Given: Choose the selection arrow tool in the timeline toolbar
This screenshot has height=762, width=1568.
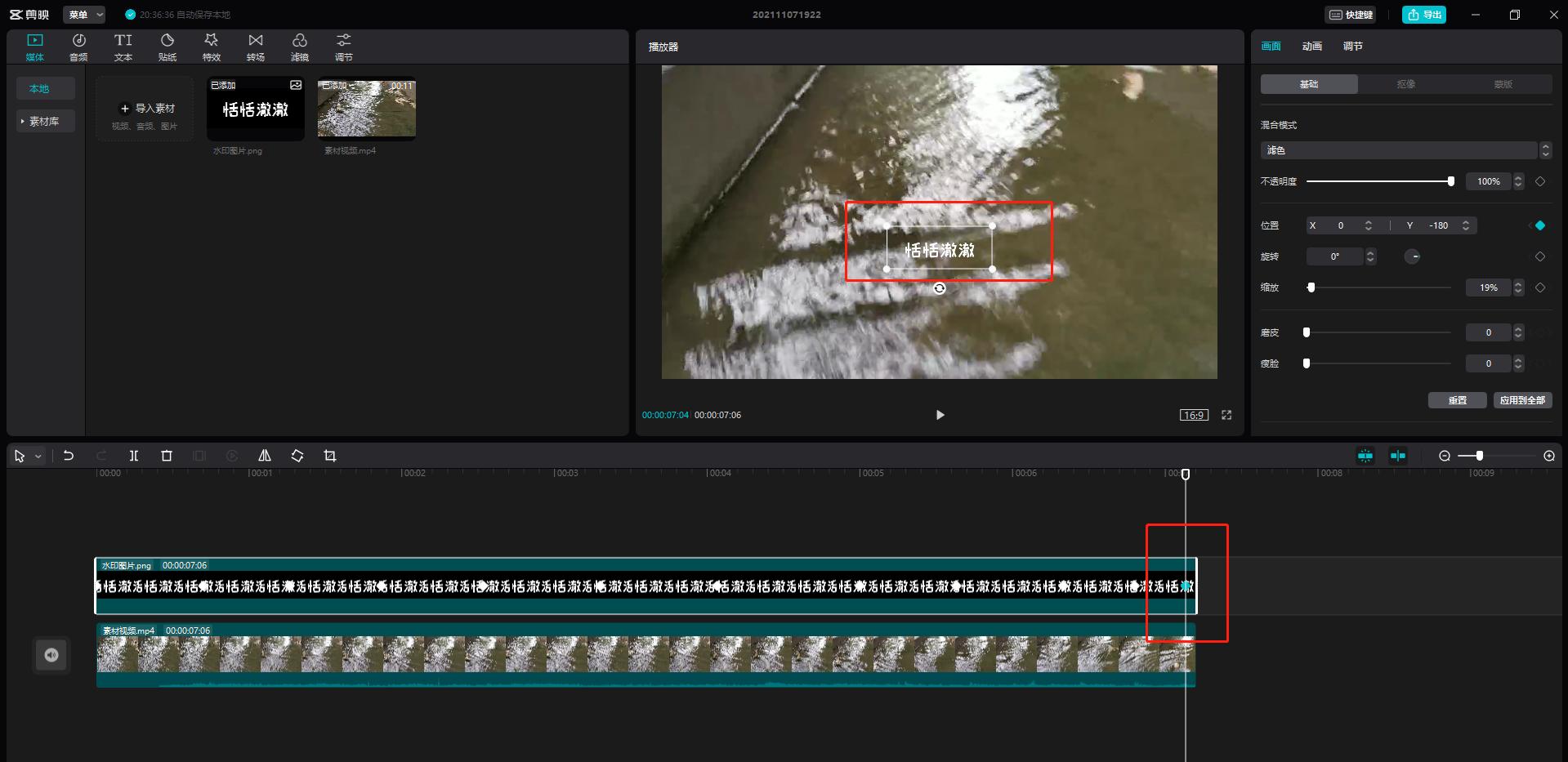Looking at the screenshot, I should (20, 456).
